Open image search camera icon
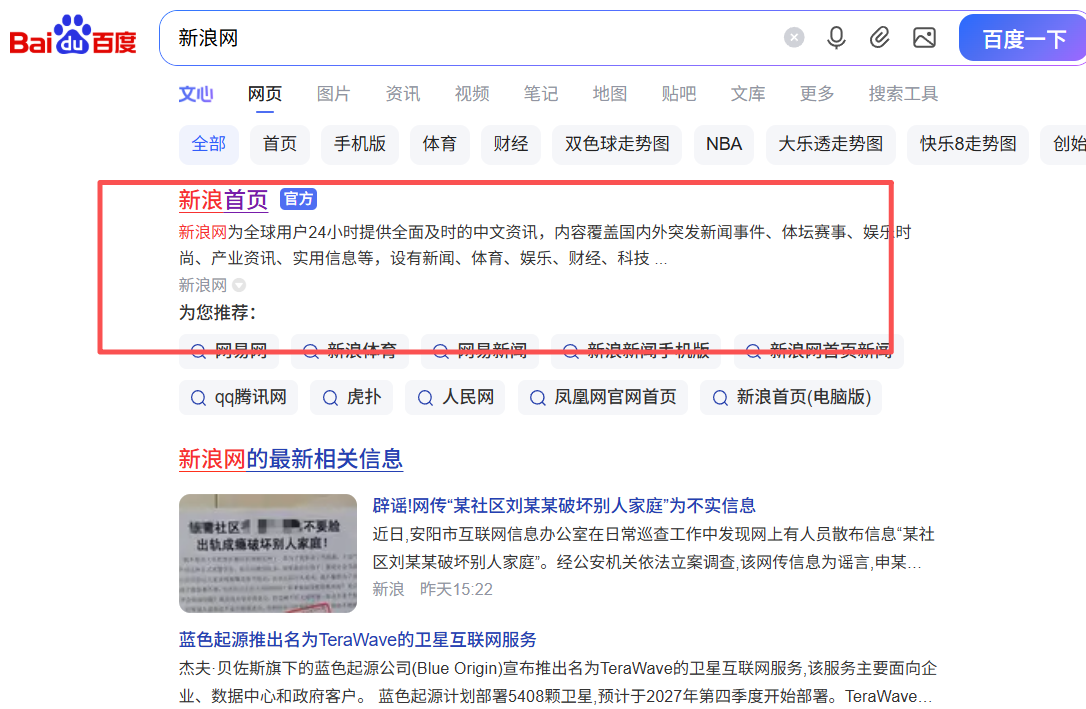 click(x=924, y=38)
